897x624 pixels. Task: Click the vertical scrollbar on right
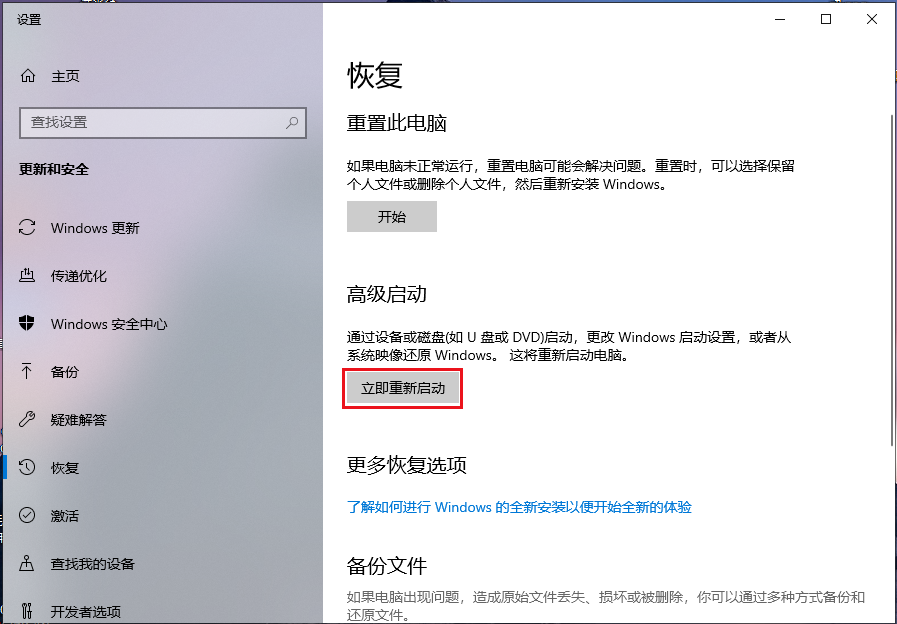click(890, 280)
